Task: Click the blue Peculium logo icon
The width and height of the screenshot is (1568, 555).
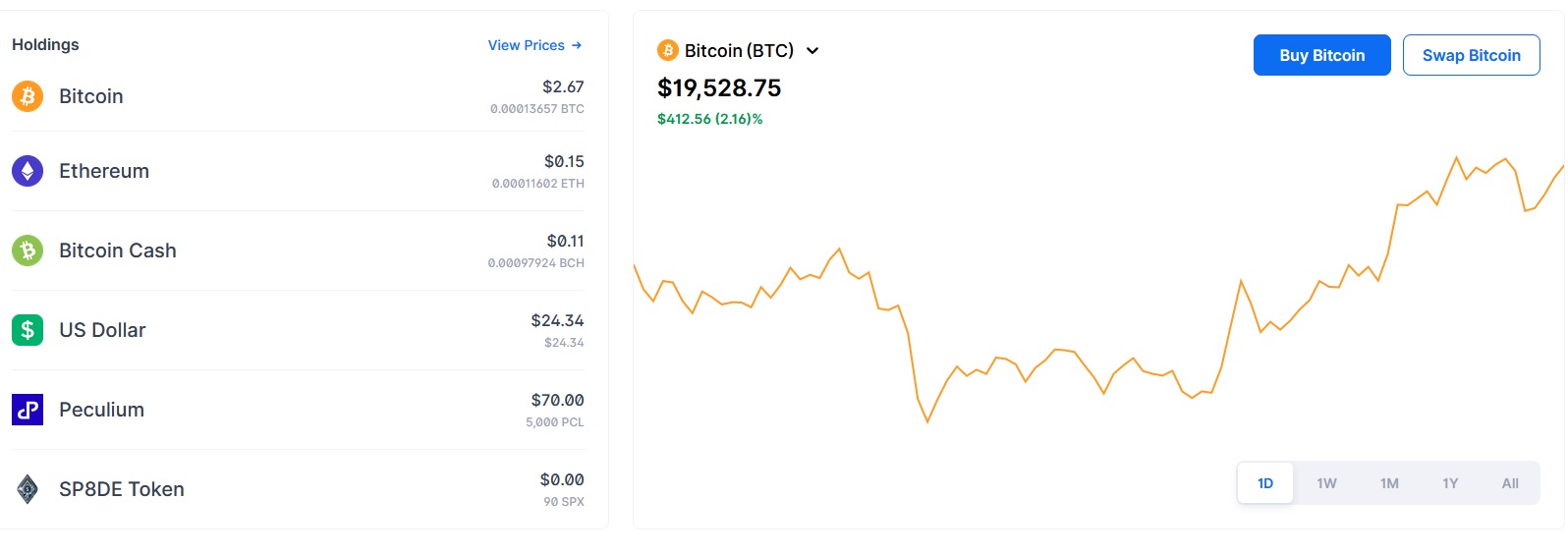Action: [28, 410]
